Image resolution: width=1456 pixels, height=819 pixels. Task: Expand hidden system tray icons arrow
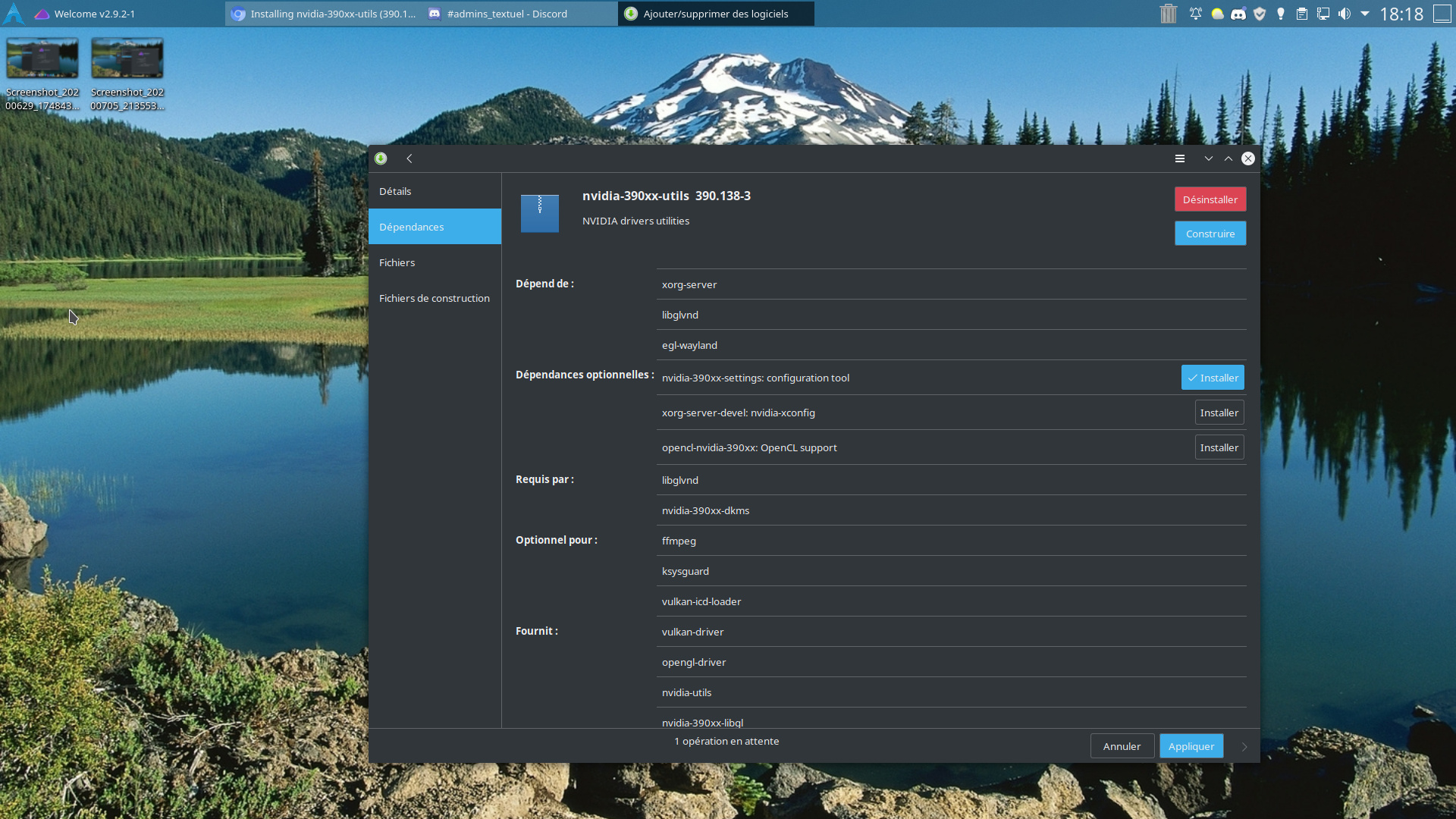point(1365,14)
